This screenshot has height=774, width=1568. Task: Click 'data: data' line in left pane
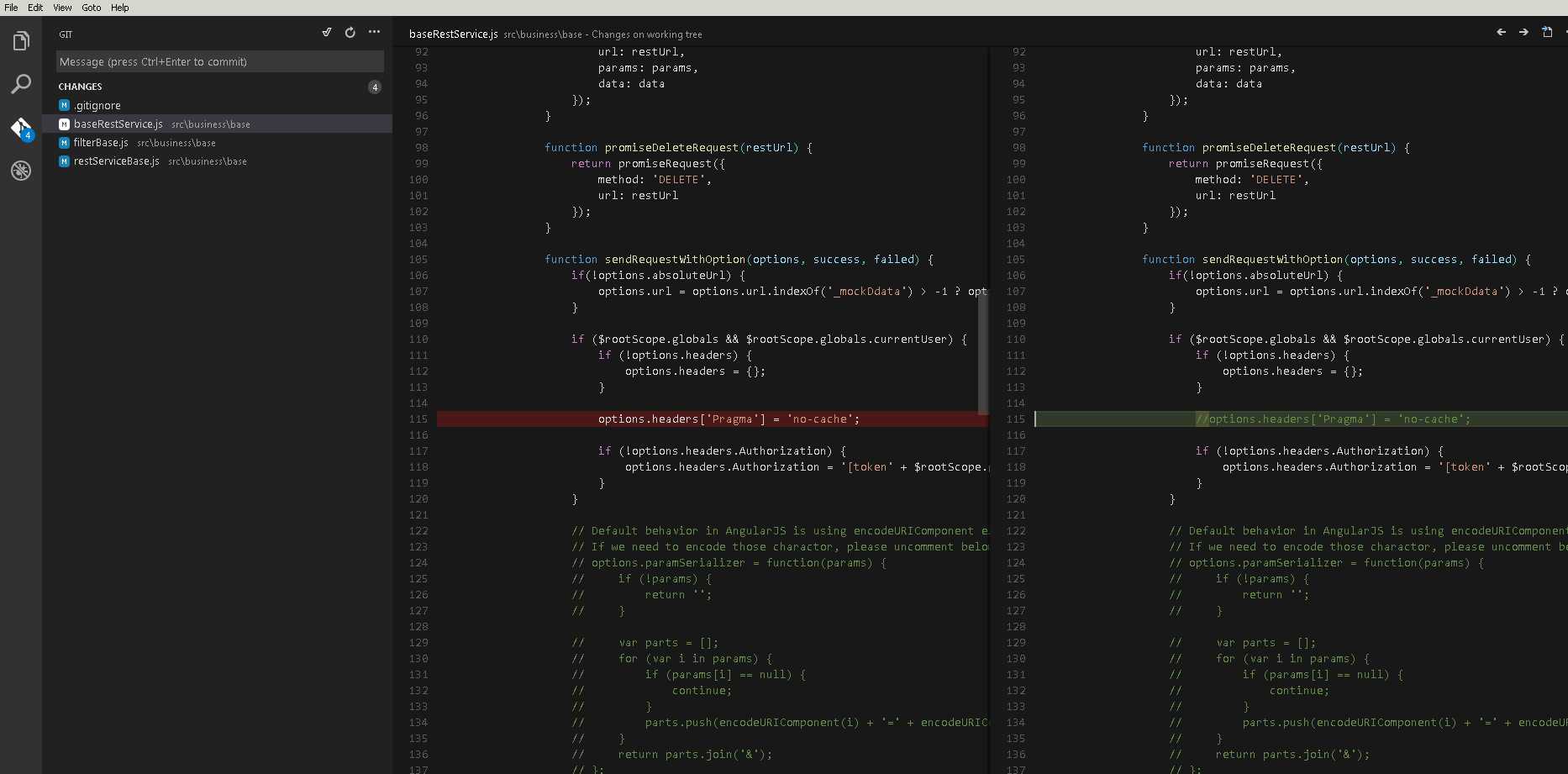point(631,84)
